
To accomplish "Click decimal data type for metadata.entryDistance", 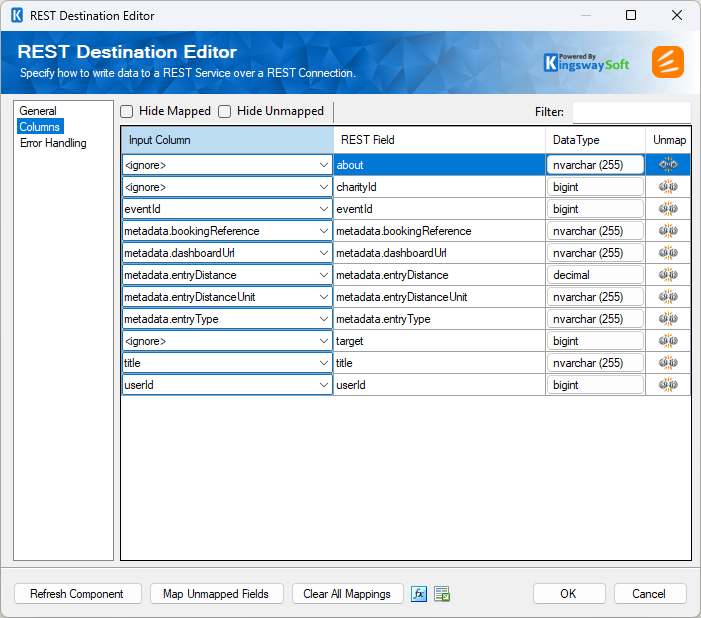I will (595, 275).
